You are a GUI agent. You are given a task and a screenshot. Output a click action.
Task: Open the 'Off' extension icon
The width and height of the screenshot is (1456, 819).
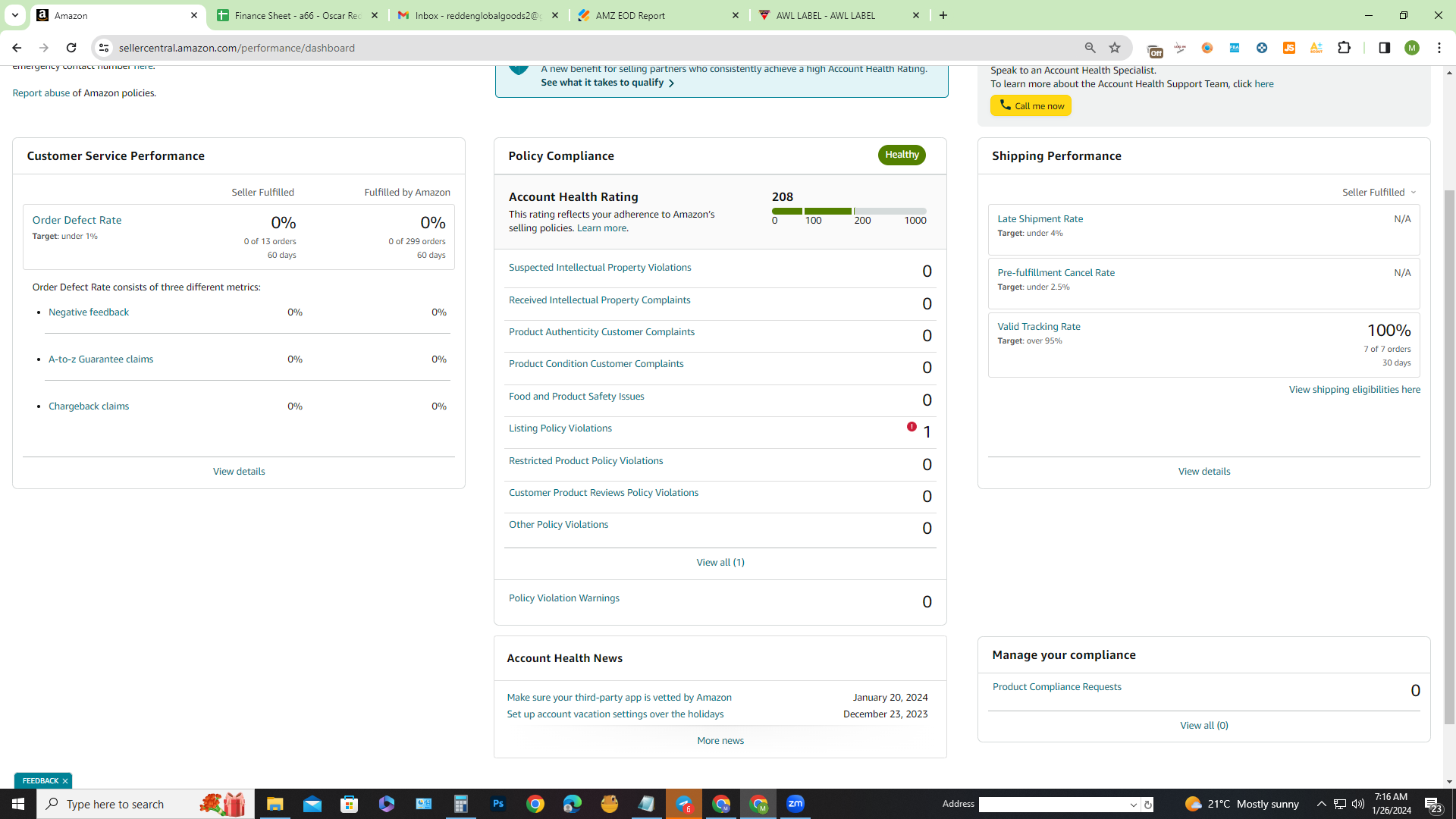pyautogui.click(x=1155, y=50)
